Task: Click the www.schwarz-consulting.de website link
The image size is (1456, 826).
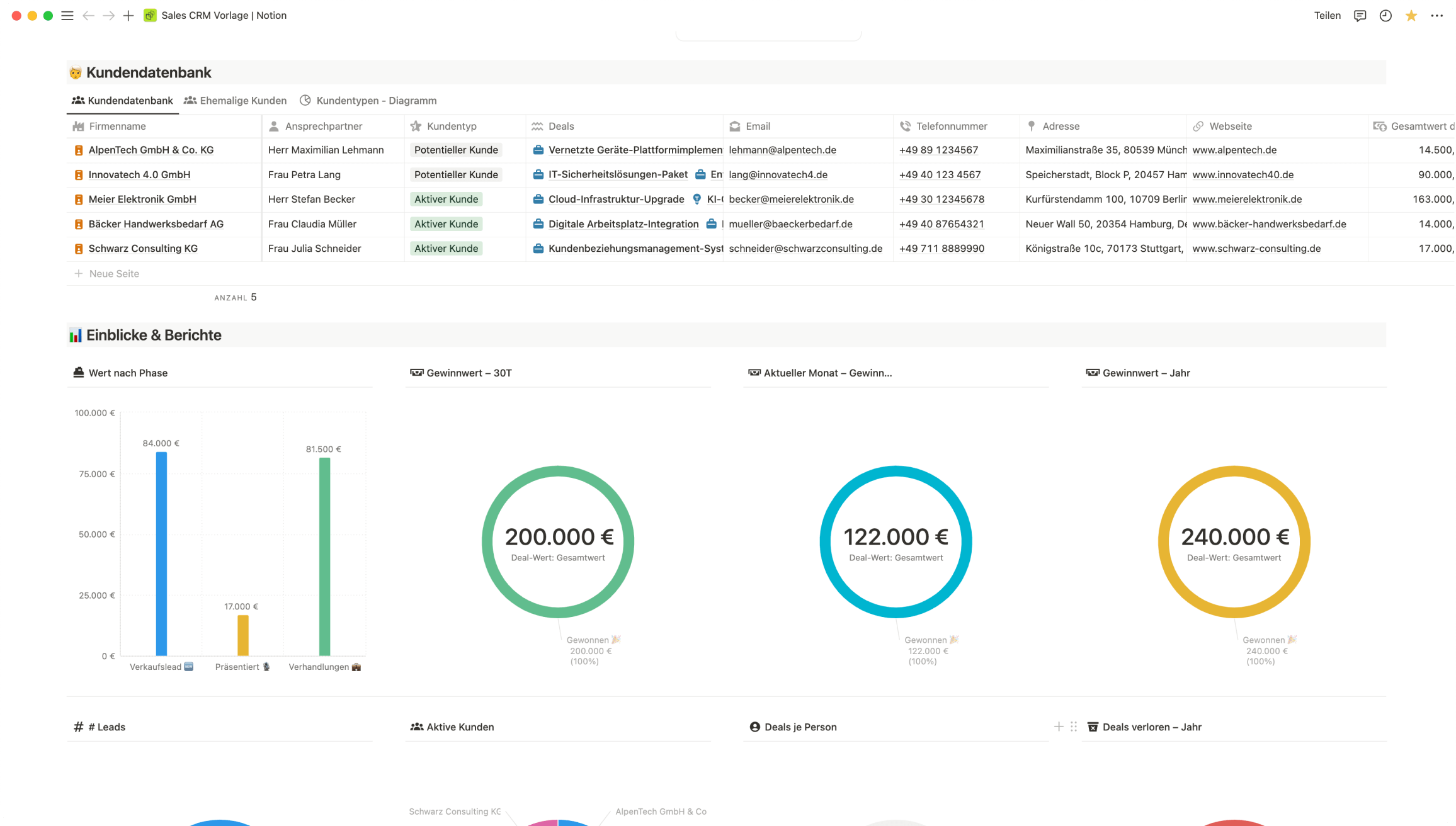Action: point(1256,249)
